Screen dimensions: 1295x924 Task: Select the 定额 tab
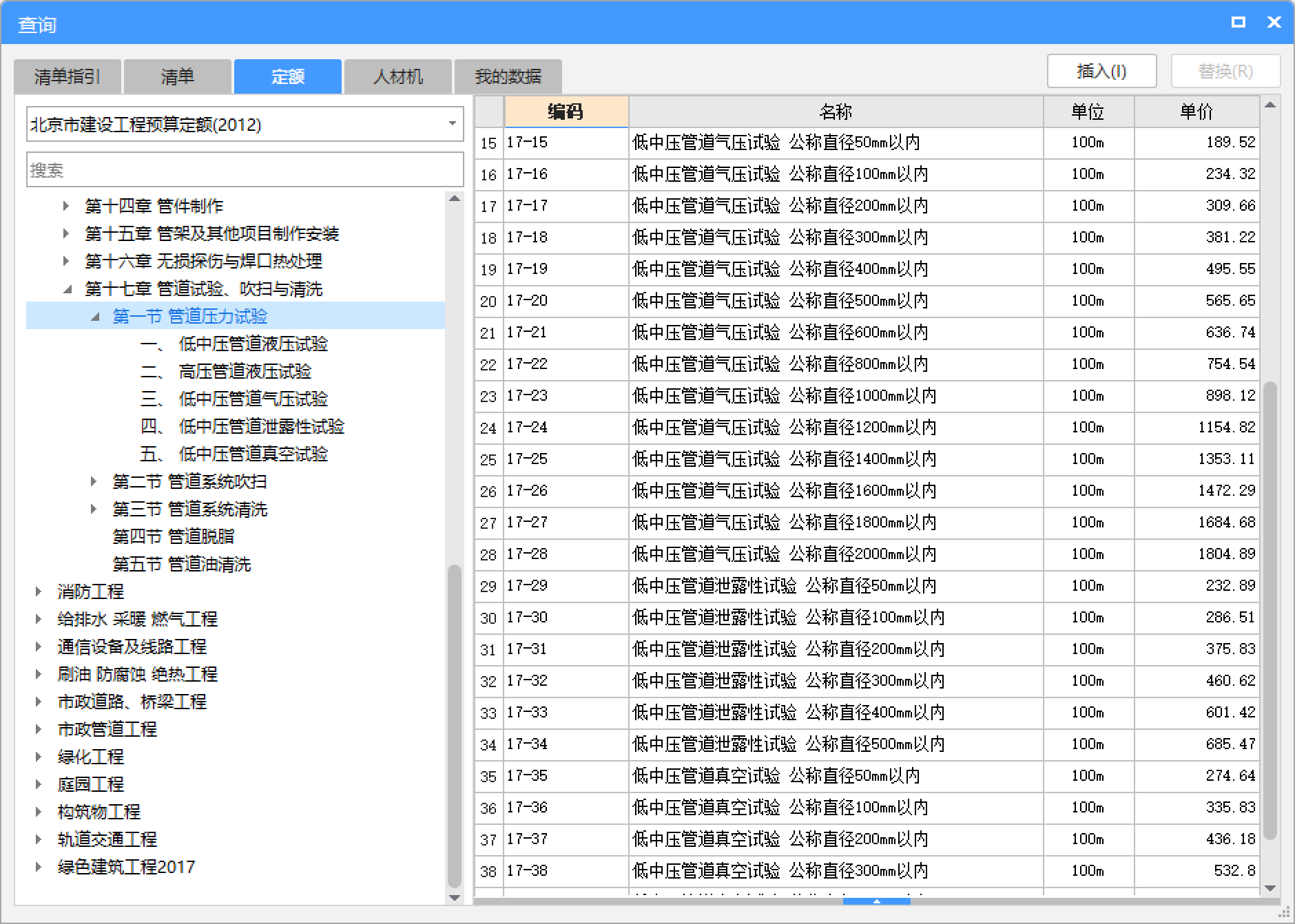tap(288, 76)
